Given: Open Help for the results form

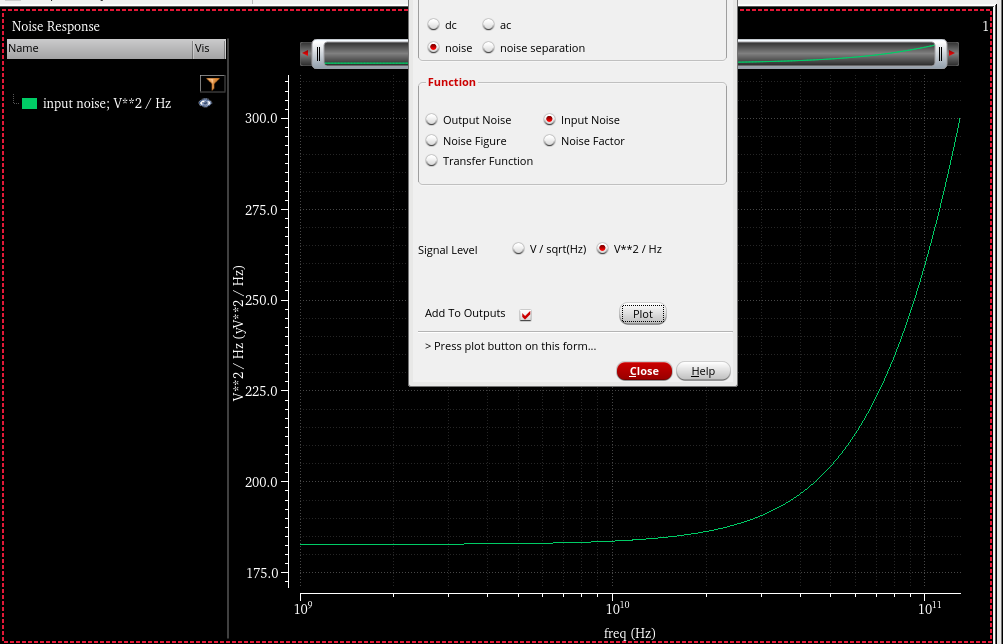Looking at the screenshot, I should 703,371.
